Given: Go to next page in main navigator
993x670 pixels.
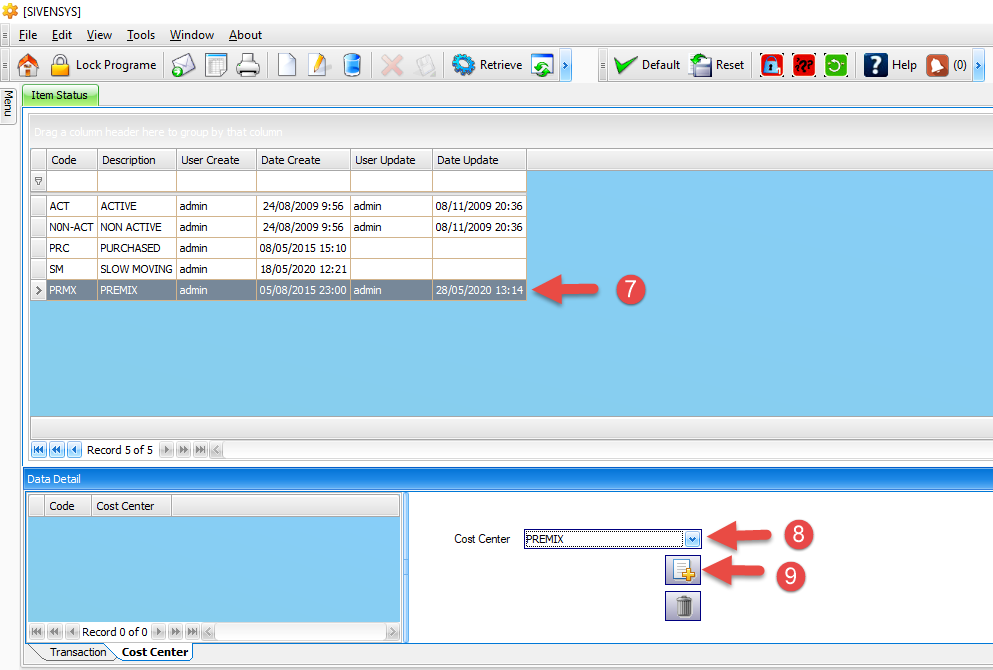Looking at the screenshot, I should click(x=183, y=450).
